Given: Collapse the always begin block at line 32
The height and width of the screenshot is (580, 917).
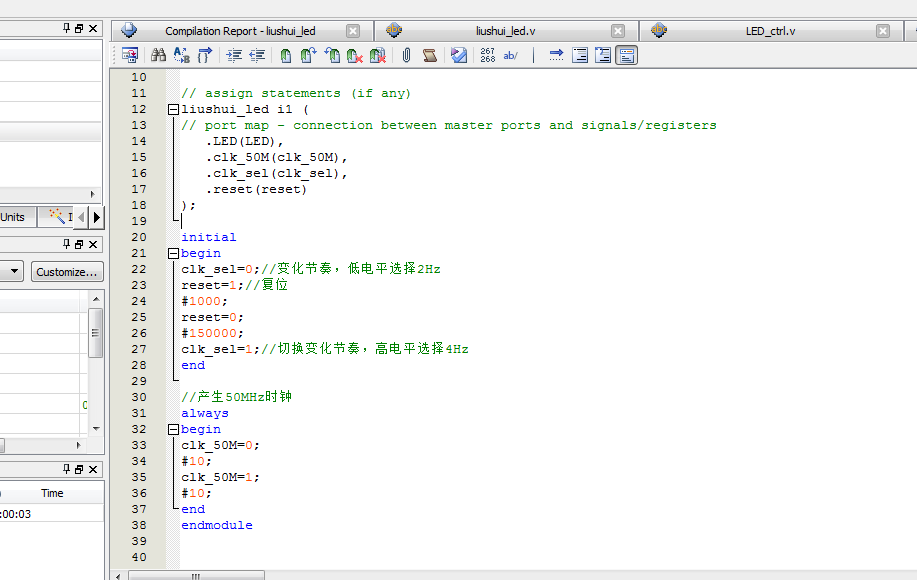Looking at the screenshot, I should pyautogui.click(x=174, y=429).
